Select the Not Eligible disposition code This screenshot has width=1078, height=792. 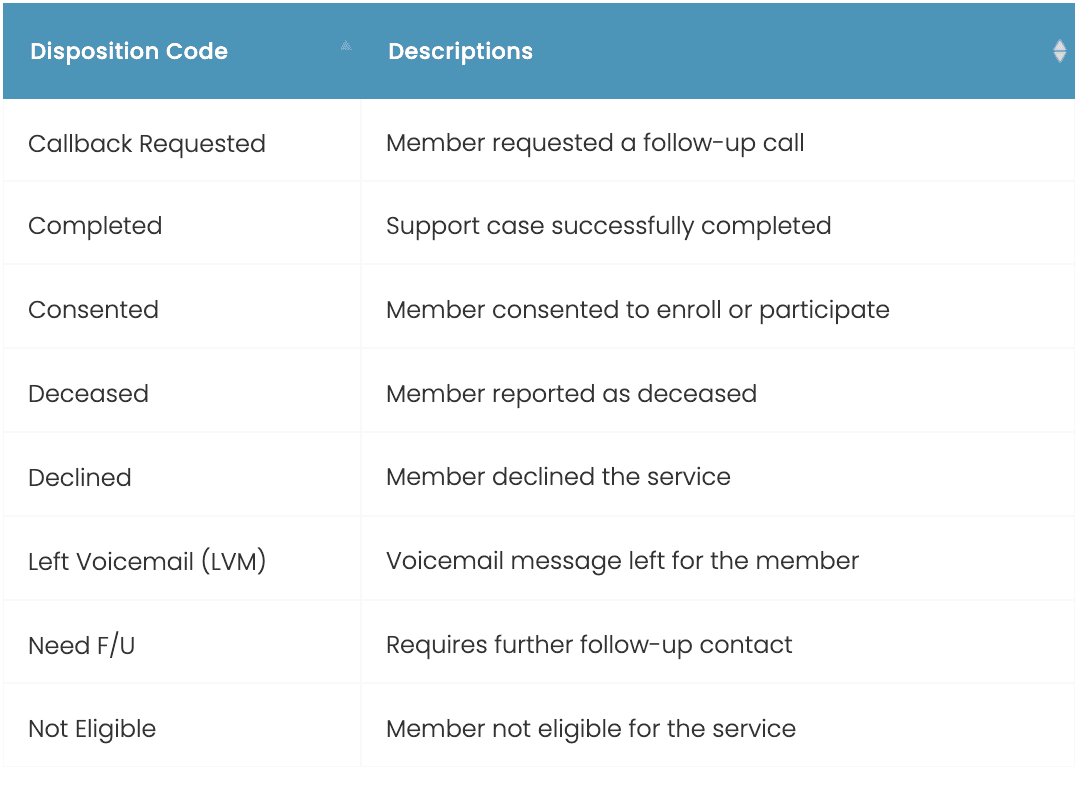[x=92, y=729]
